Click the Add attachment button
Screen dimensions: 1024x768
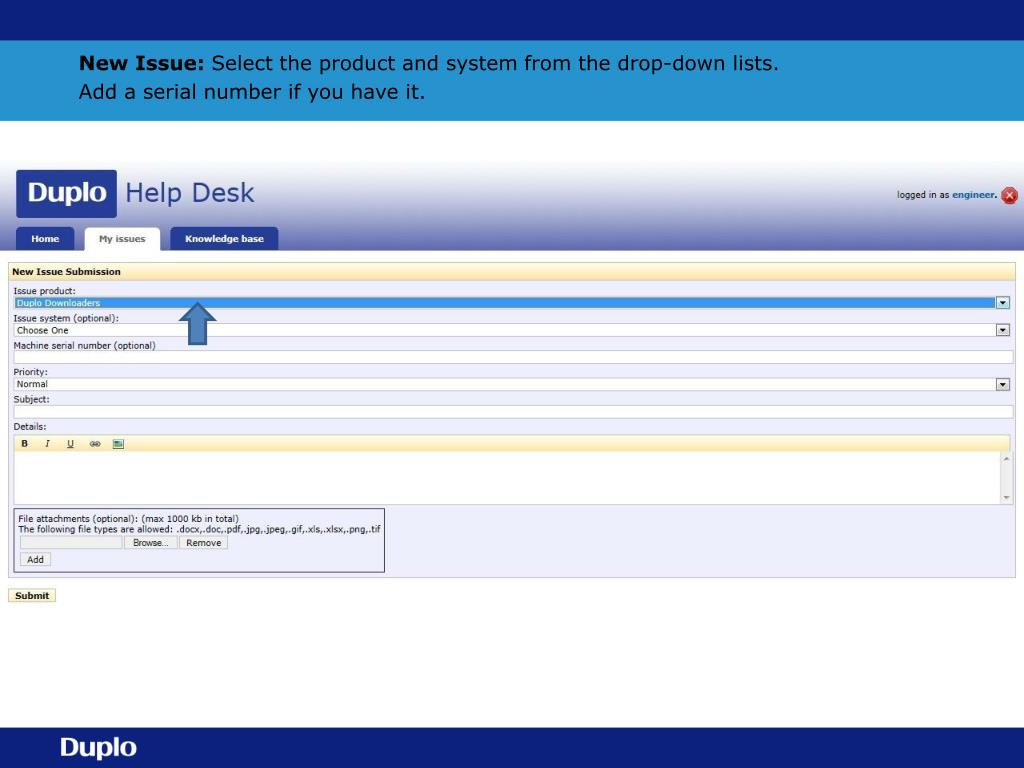tap(35, 560)
